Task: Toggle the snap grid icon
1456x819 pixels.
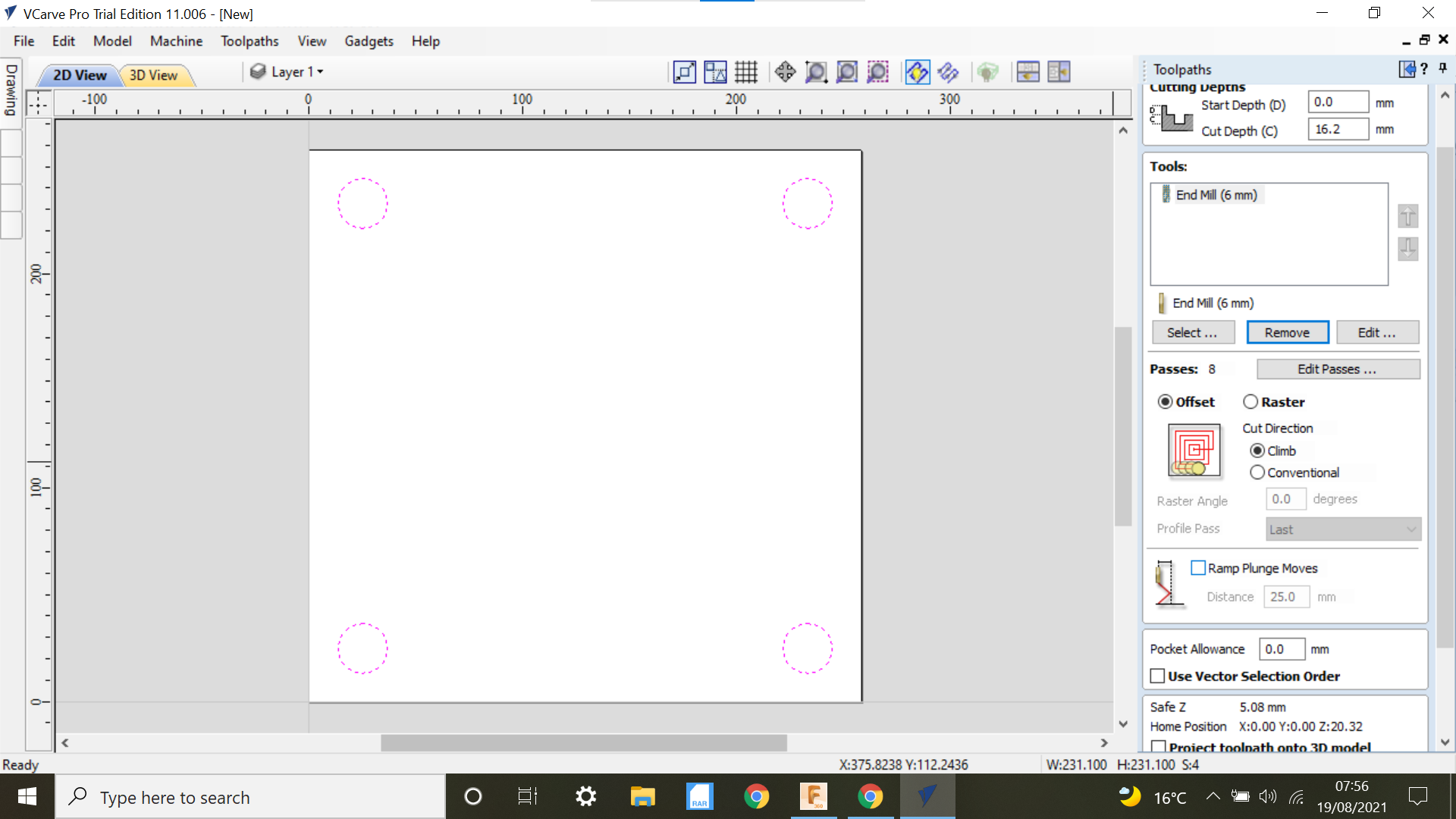Action: tap(746, 72)
